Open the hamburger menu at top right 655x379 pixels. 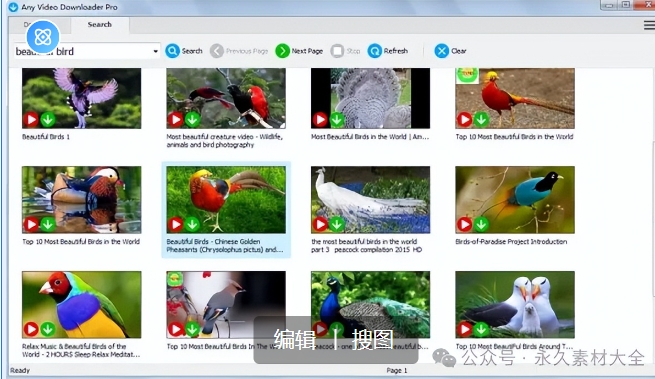649,25
